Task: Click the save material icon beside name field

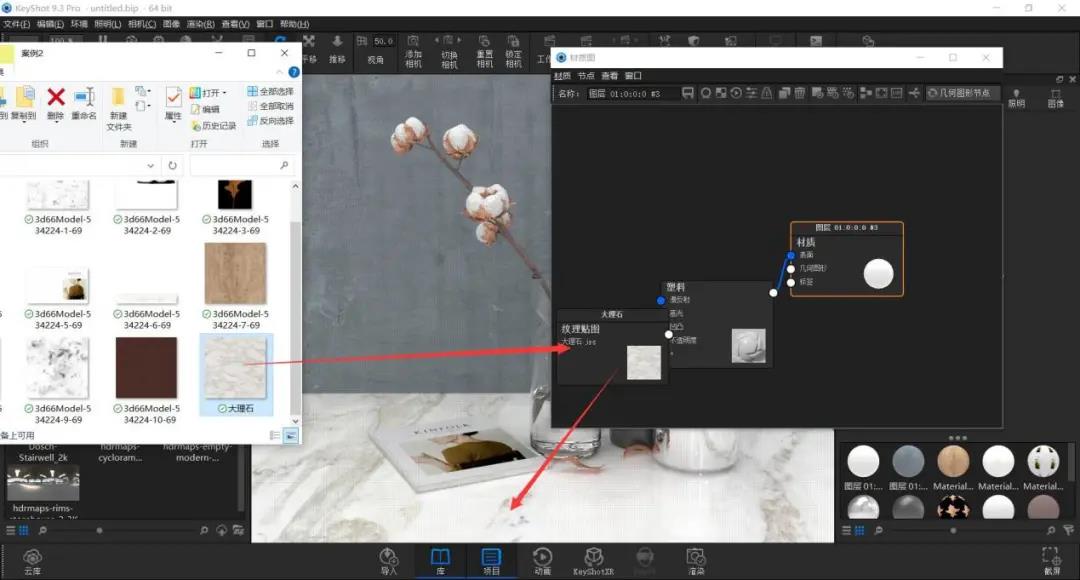Action: tap(687, 93)
